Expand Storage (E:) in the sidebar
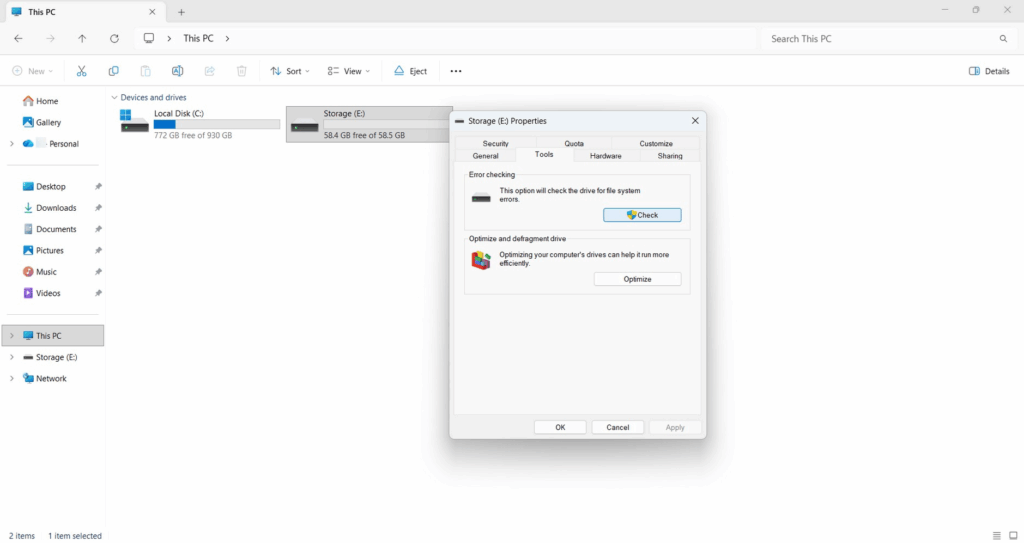Viewport: 1024px width, 543px height. pyautogui.click(x=11, y=357)
